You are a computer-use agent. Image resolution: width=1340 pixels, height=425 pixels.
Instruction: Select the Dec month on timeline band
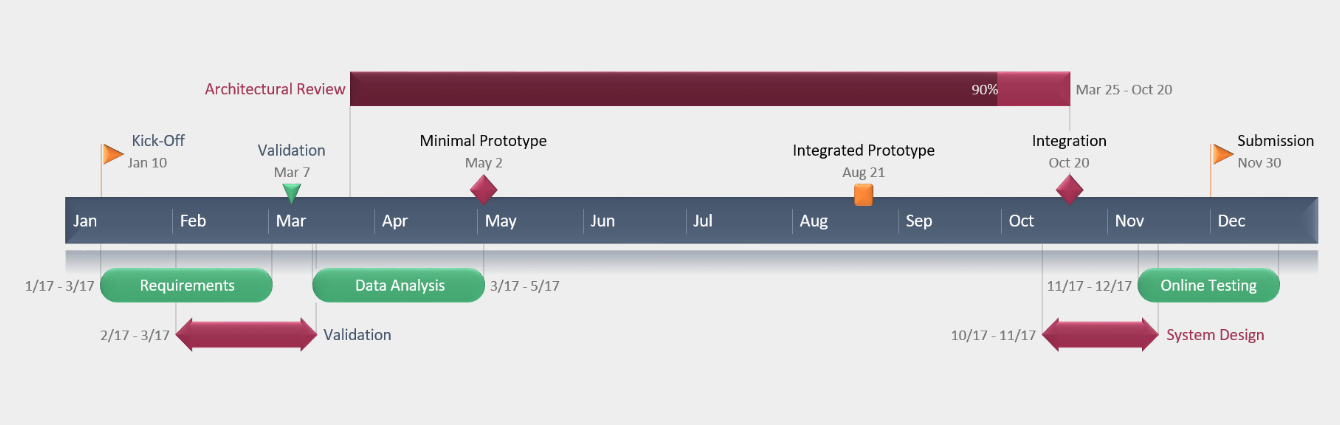1231,221
